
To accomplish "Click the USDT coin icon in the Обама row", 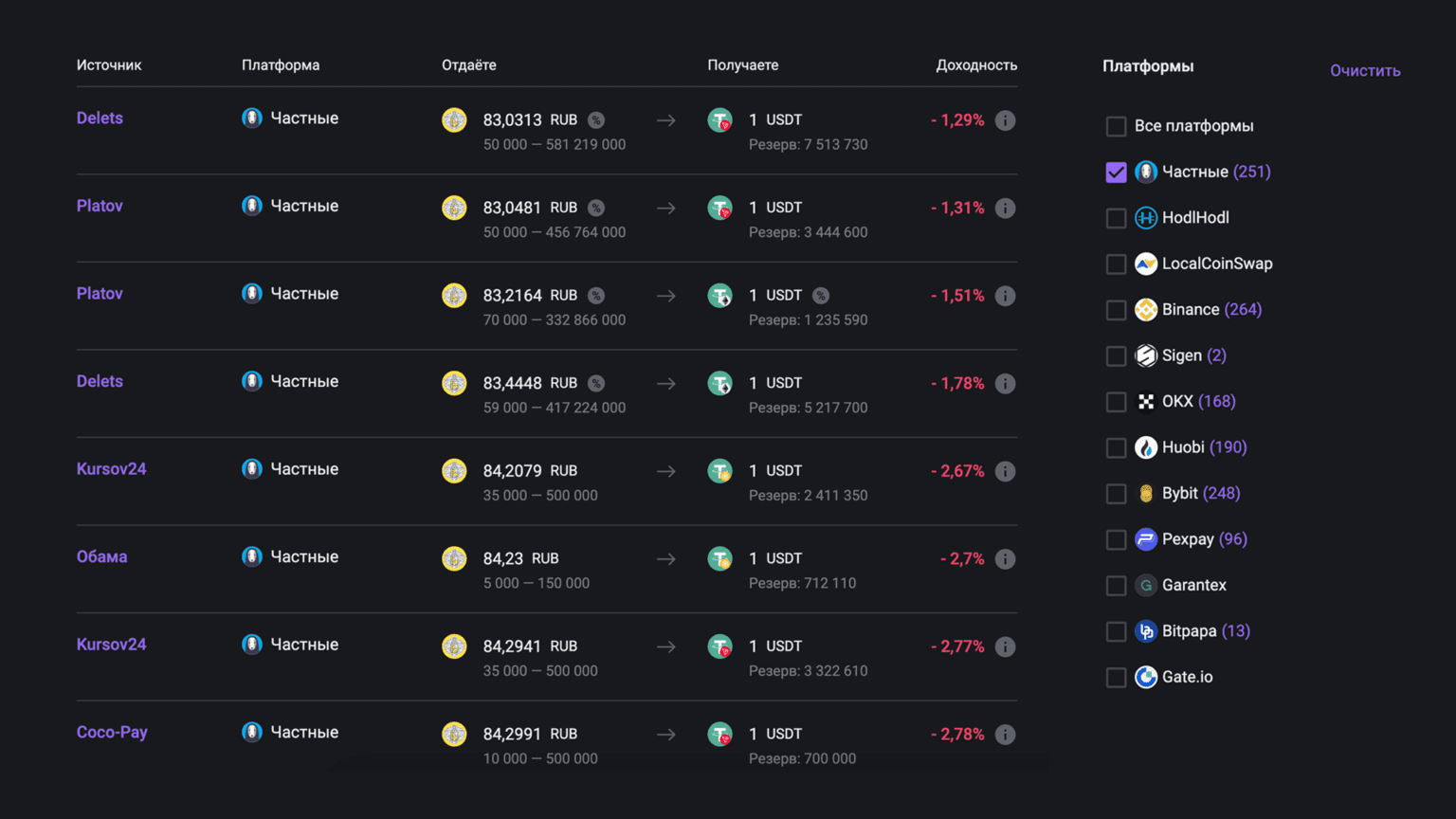I will pos(720,559).
